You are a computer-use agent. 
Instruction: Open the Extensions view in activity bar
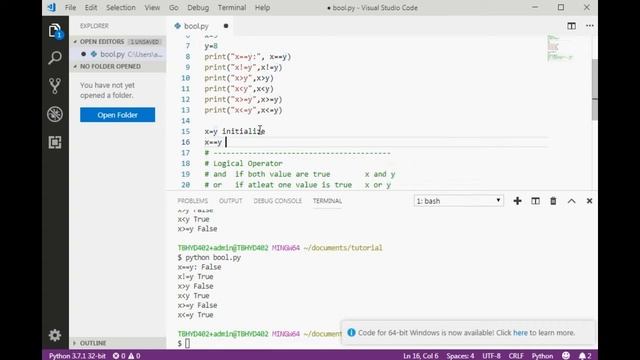(55, 142)
